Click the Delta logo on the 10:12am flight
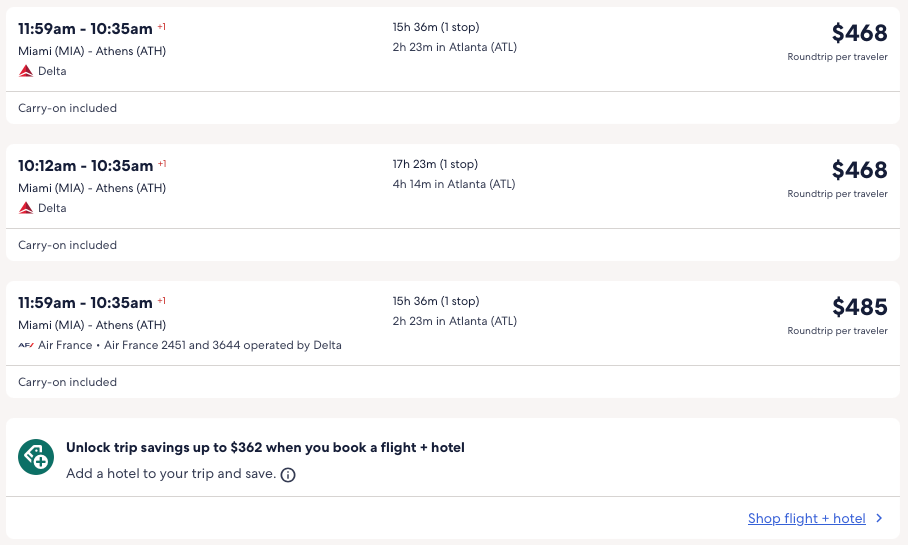 pos(26,208)
